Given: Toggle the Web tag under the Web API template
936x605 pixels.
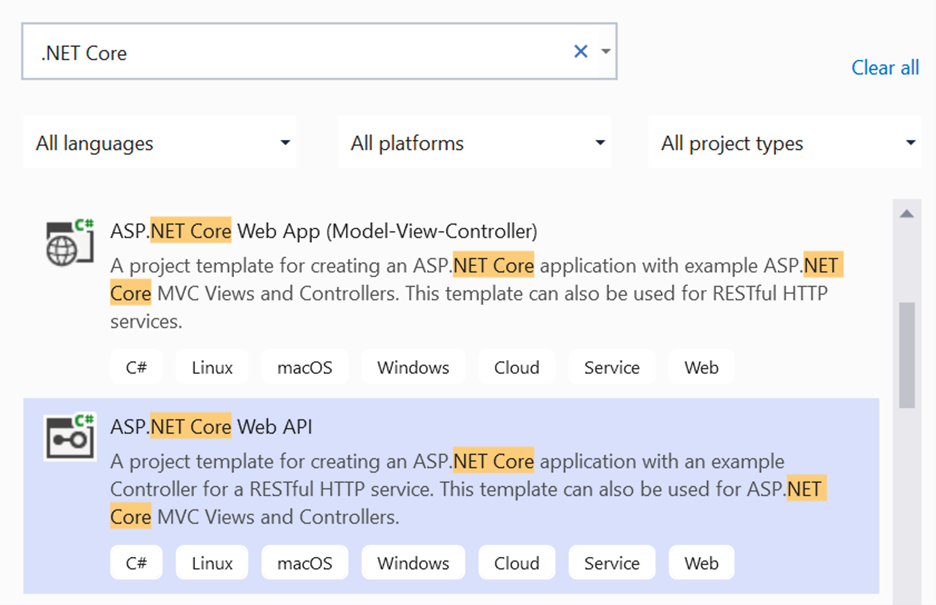Looking at the screenshot, I should point(701,562).
